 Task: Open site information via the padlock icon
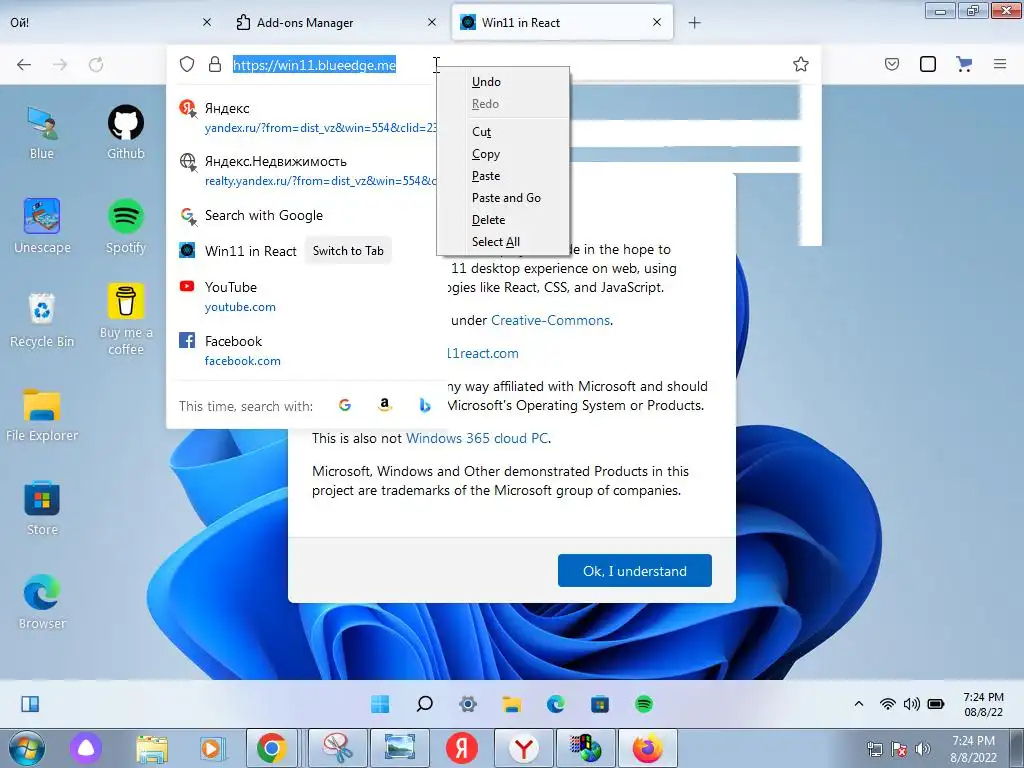click(x=215, y=64)
